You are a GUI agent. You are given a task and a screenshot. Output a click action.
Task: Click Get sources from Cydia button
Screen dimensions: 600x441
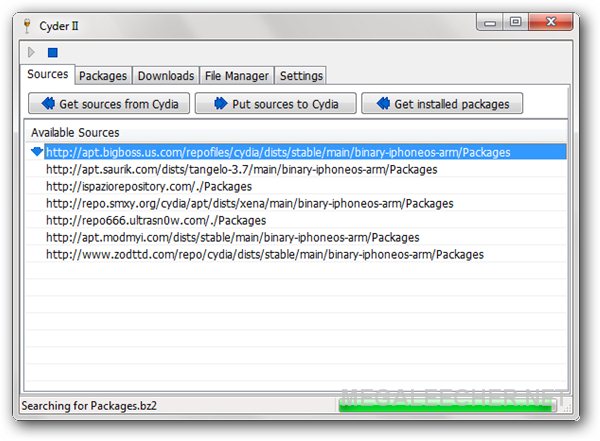[109, 104]
